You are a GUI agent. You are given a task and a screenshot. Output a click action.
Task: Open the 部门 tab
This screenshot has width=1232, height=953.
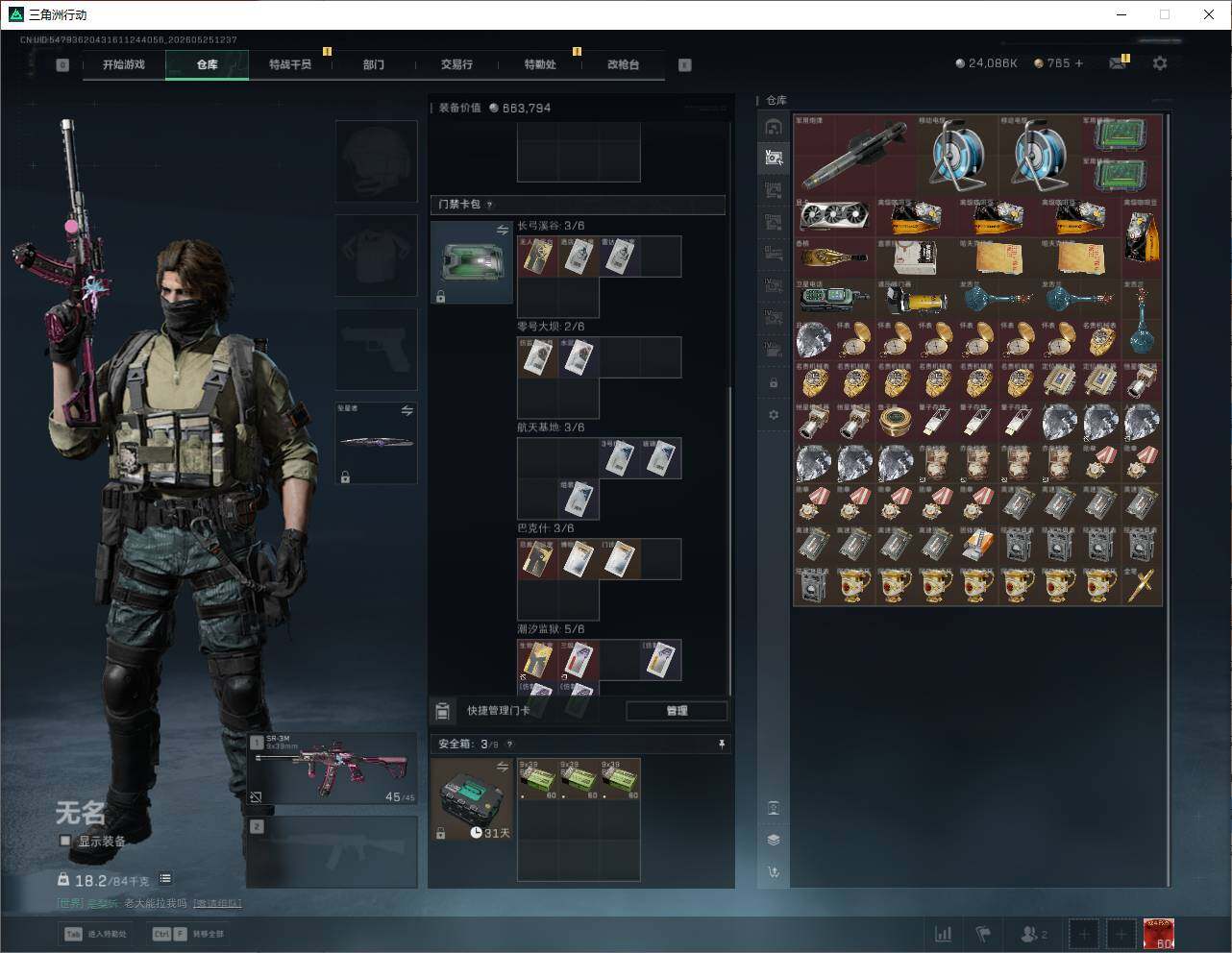[x=374, y=64]
